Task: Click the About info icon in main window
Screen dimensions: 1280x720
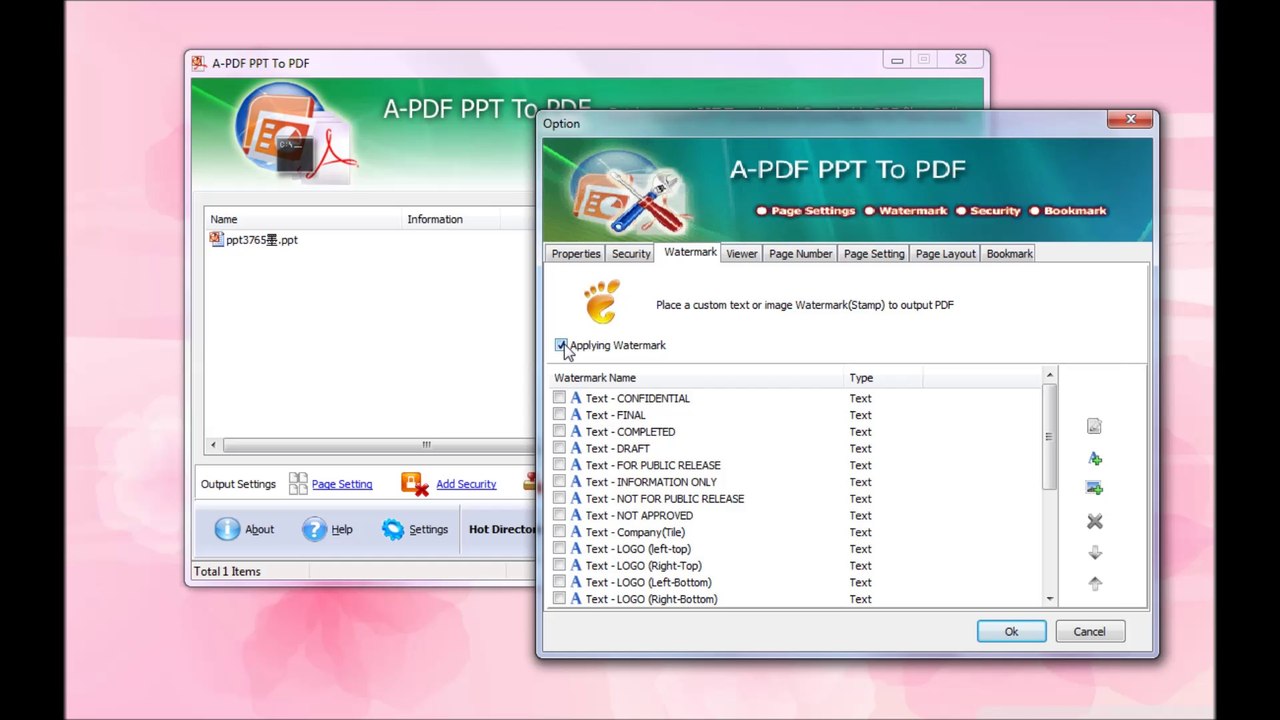Action: point(227,529)
